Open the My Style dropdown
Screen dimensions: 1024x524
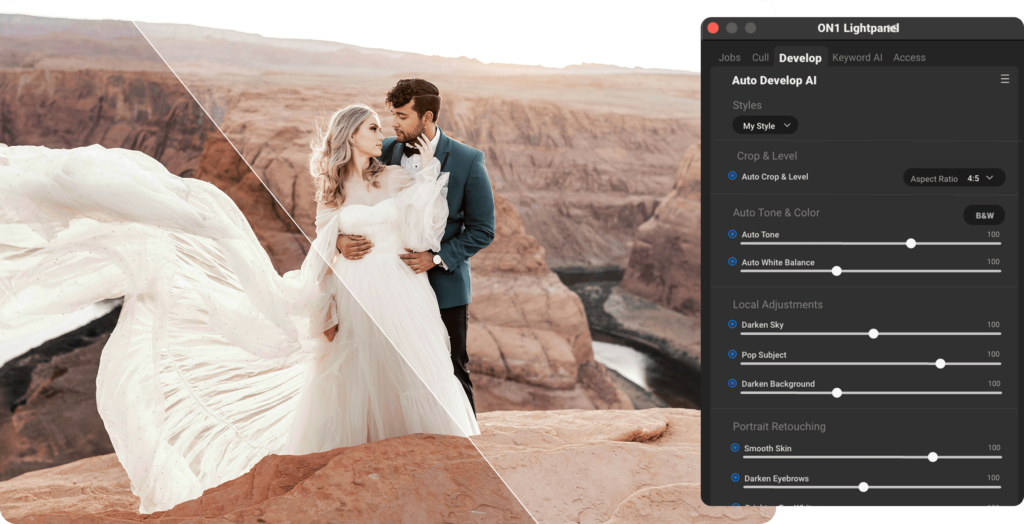pos(765,126)
